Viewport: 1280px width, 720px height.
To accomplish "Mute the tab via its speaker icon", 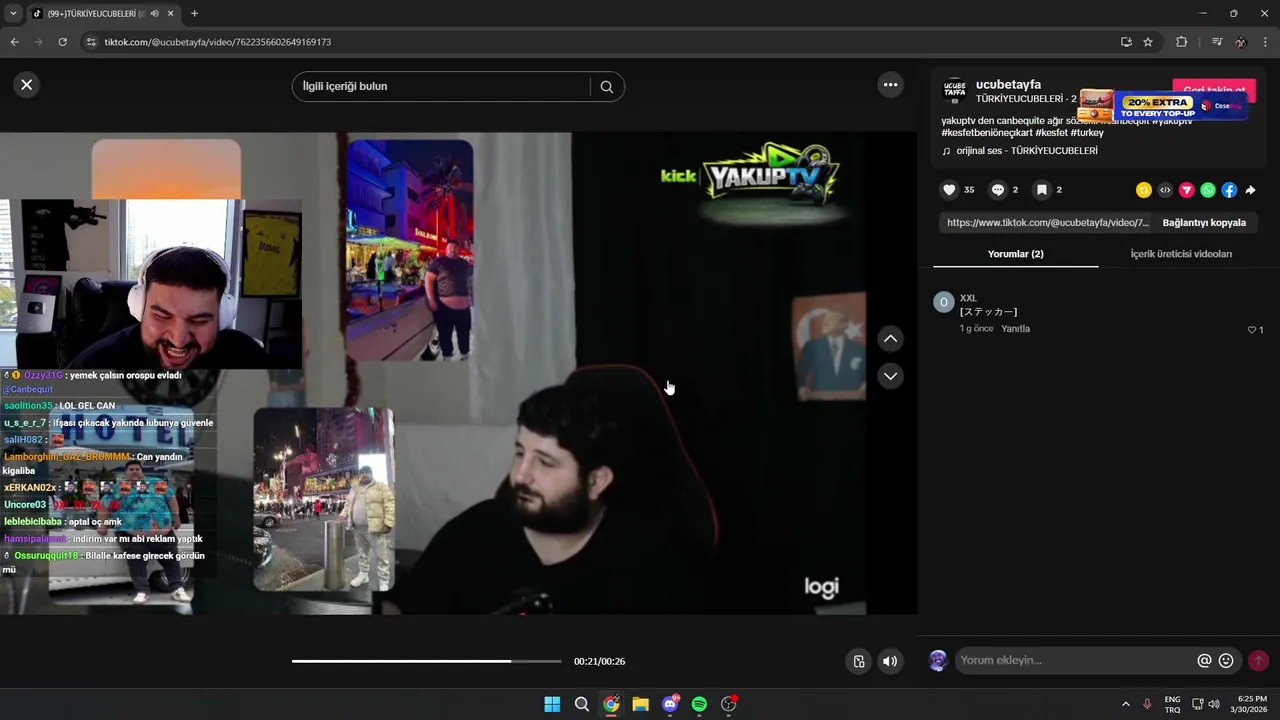I will [154, 14].
